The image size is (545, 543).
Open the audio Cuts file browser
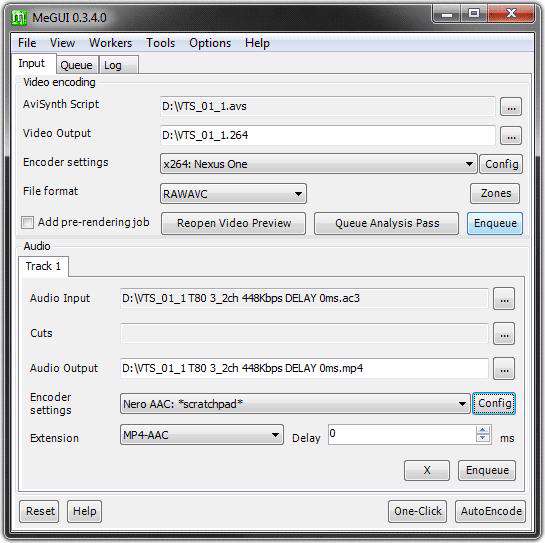[x=504, y=334]
